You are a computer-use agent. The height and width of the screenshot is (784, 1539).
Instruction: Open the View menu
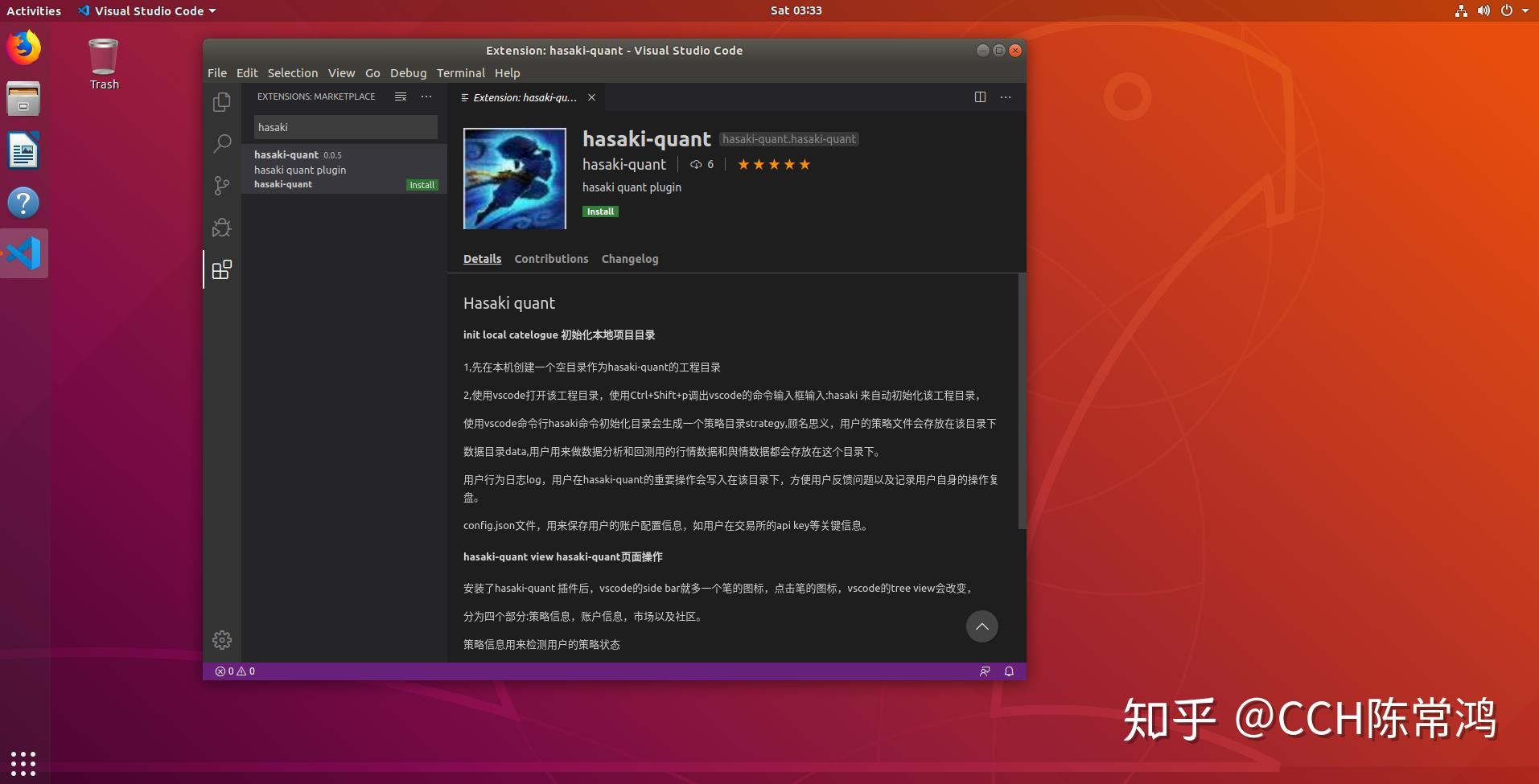tap(341, 72)
